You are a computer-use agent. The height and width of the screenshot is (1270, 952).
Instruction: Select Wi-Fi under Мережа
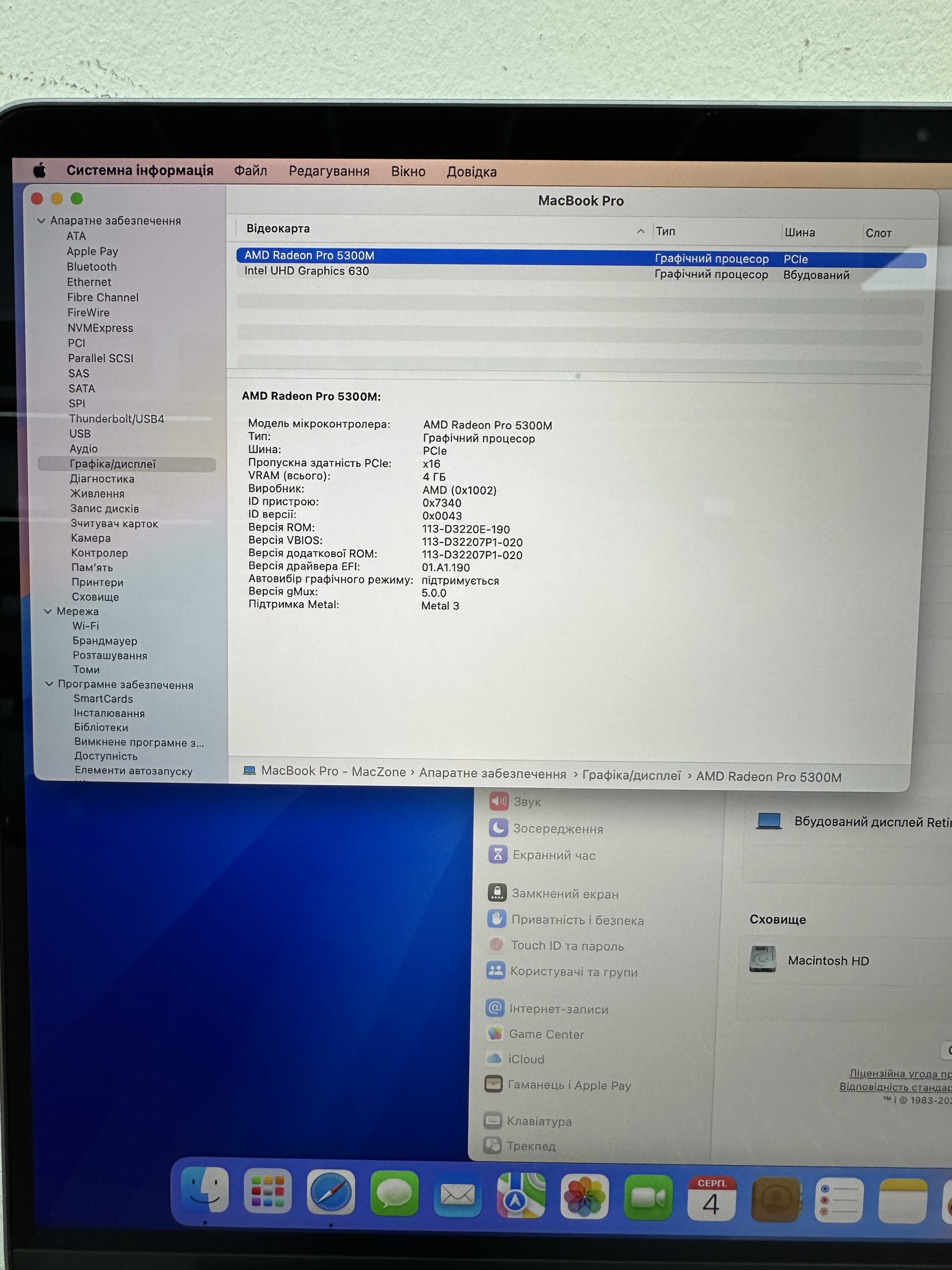[x=85, y=626]
